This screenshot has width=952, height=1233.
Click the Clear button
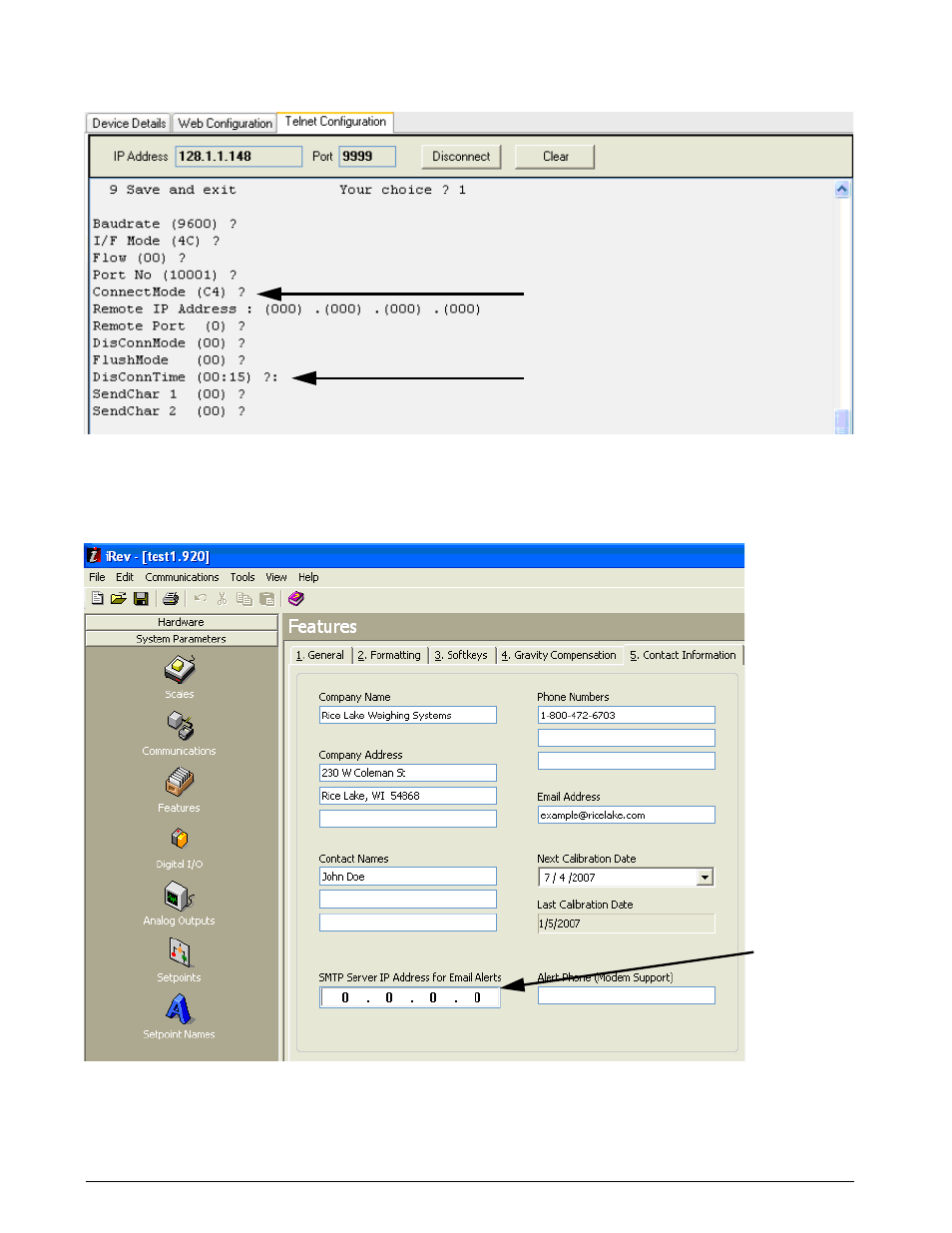coord(556,157)
